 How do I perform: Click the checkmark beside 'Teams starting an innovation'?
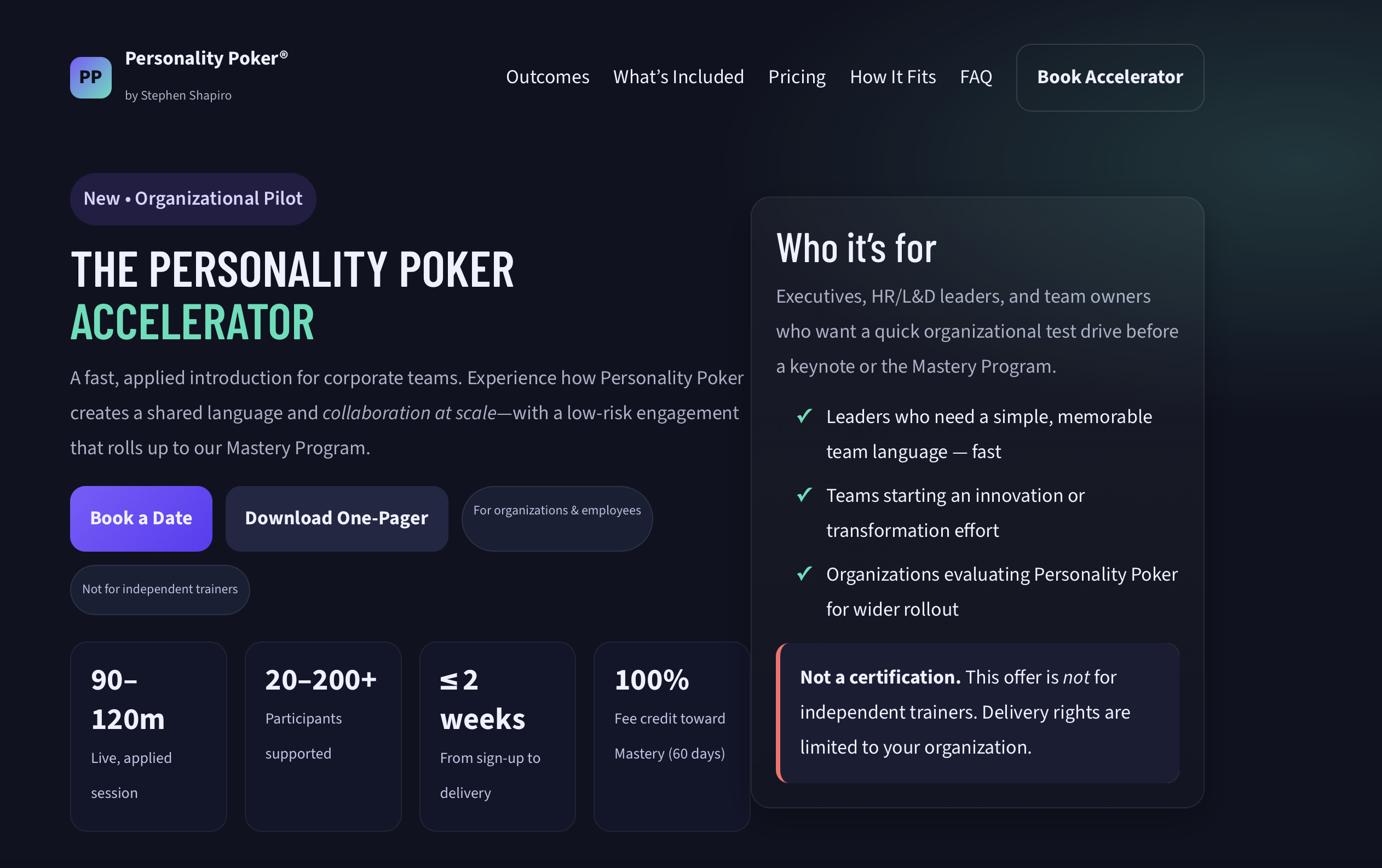point(805,495)
